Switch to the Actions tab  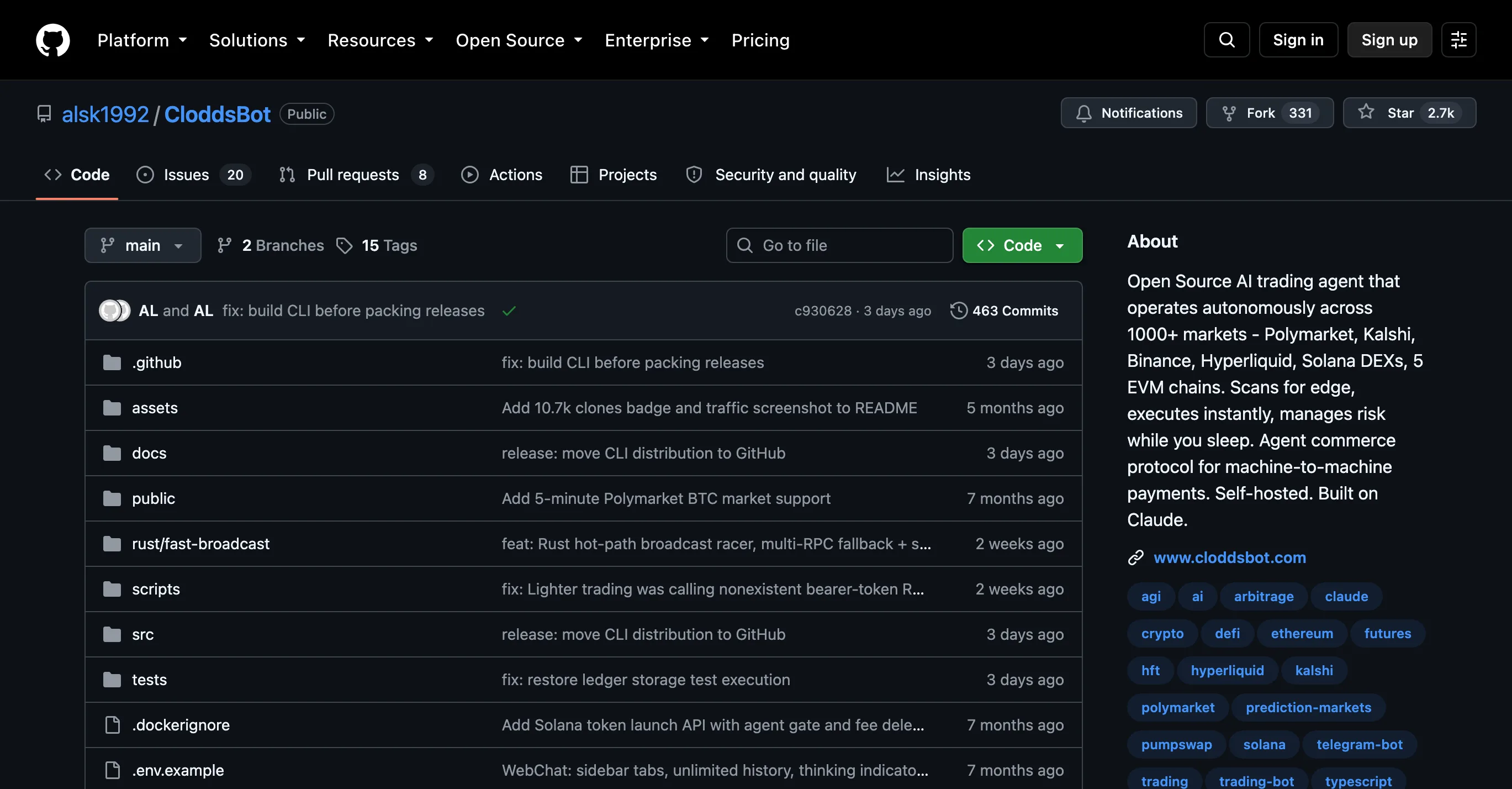502,175
